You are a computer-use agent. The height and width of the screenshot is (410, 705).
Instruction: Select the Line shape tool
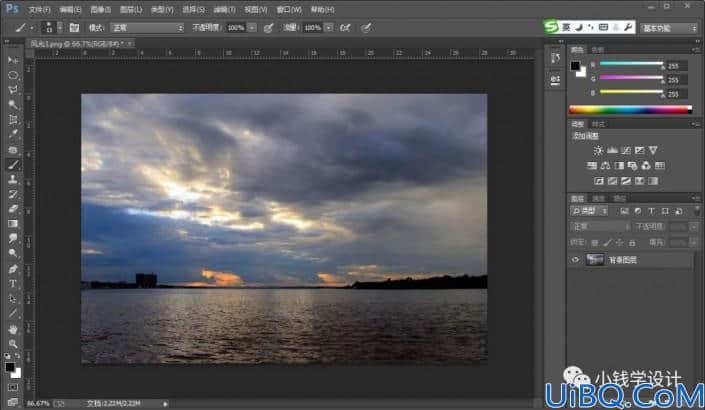point(13,313)
